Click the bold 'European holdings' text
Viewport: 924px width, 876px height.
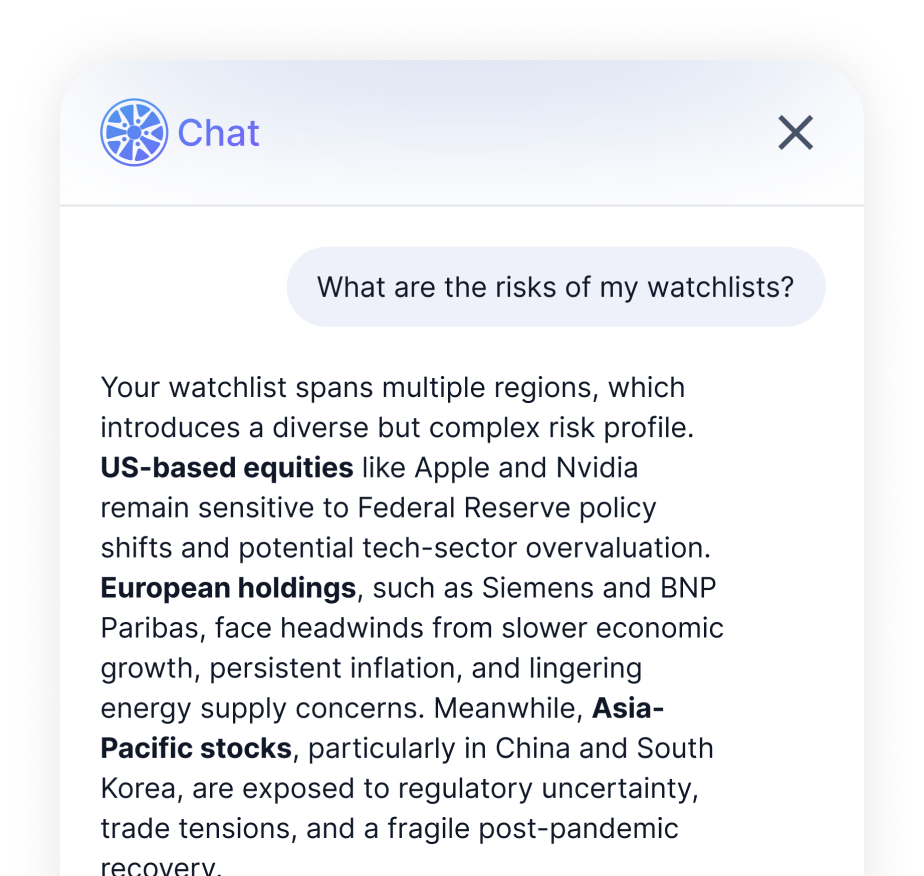pos(228,588)
